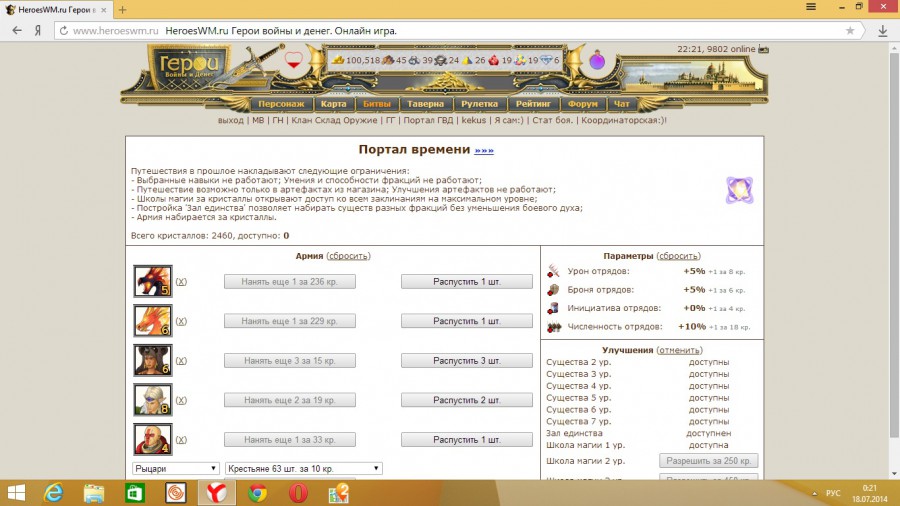The width and height of the screenshot is (900, 506).
Task: Open the Таверна menu
Action: pyautogui.click(x=425, y=104)
